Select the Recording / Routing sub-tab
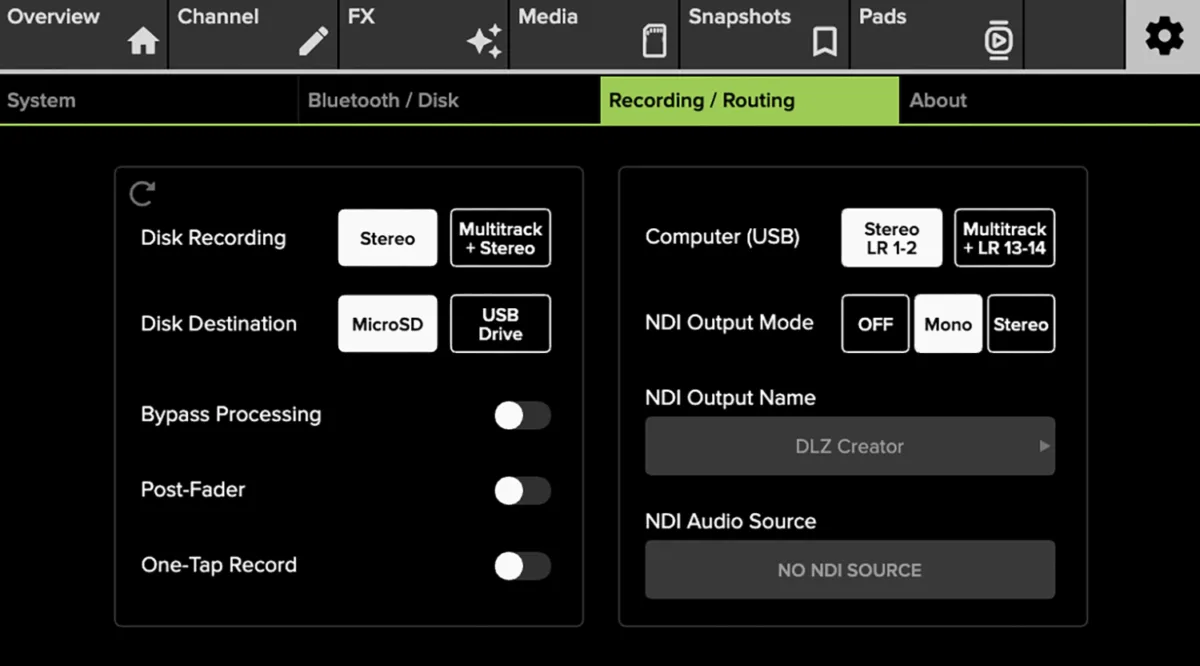 tap(750, 101)
